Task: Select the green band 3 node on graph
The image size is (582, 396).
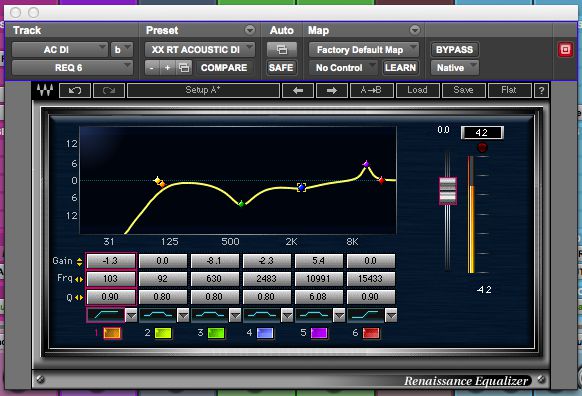Action: (x=242, y=204)
